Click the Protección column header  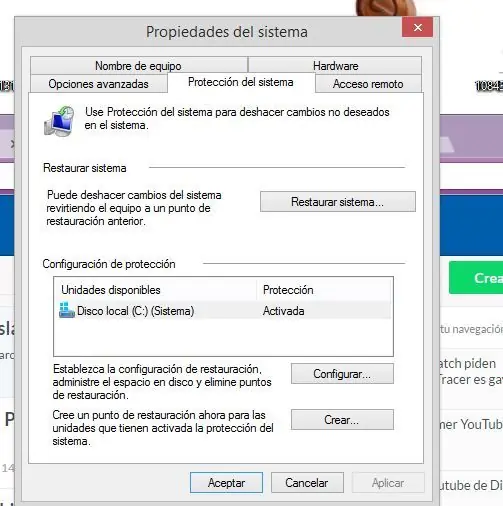[324, 290]
